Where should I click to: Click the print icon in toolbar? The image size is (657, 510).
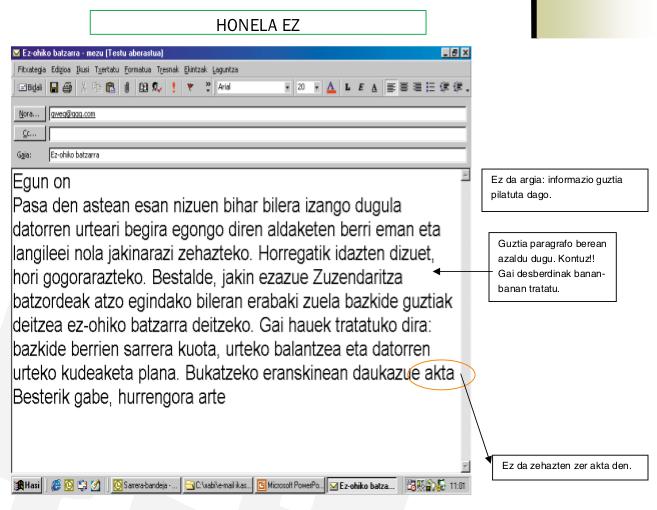[69, 87]
